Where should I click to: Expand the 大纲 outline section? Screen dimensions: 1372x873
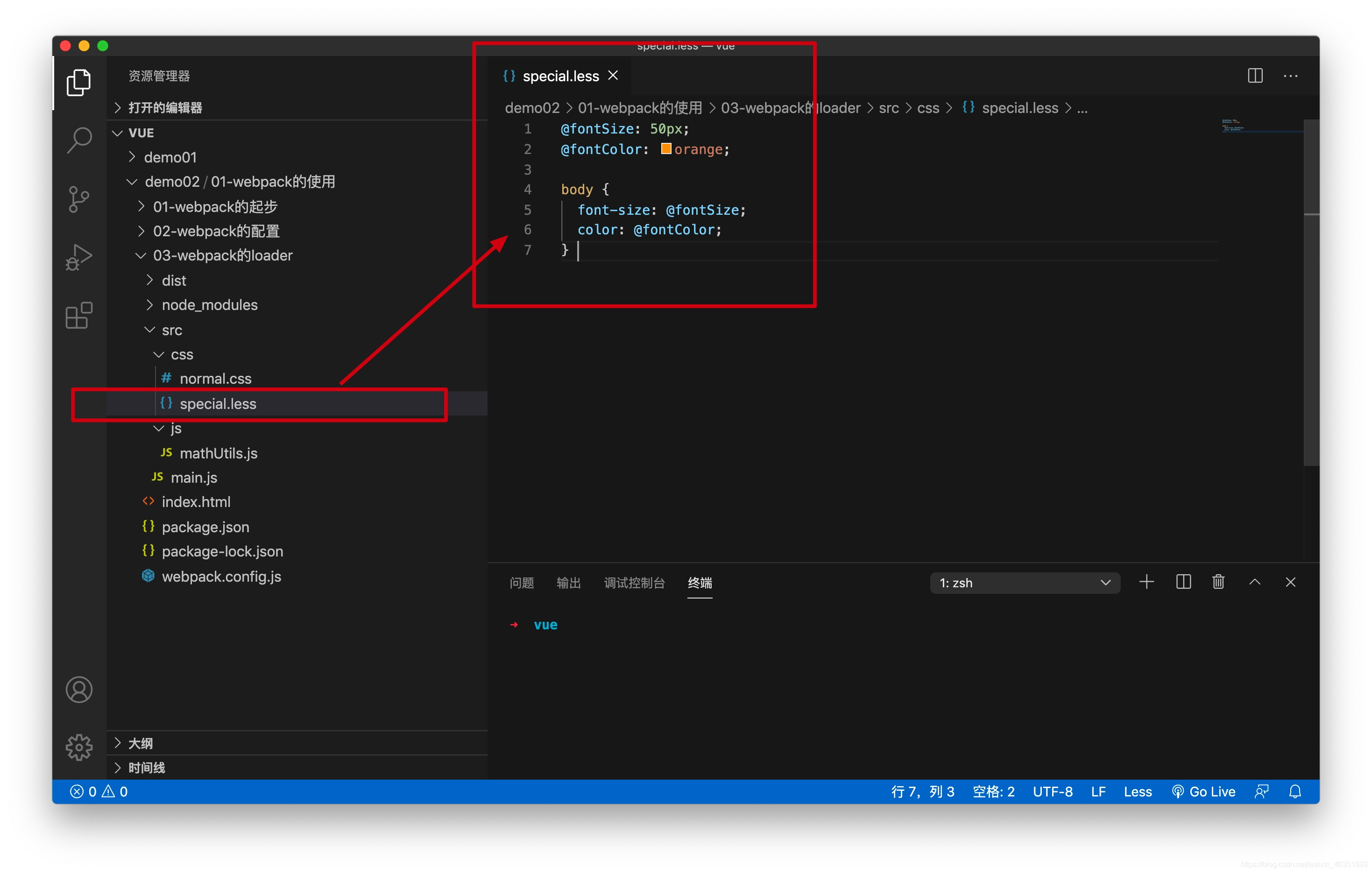(x=296, y=743)
